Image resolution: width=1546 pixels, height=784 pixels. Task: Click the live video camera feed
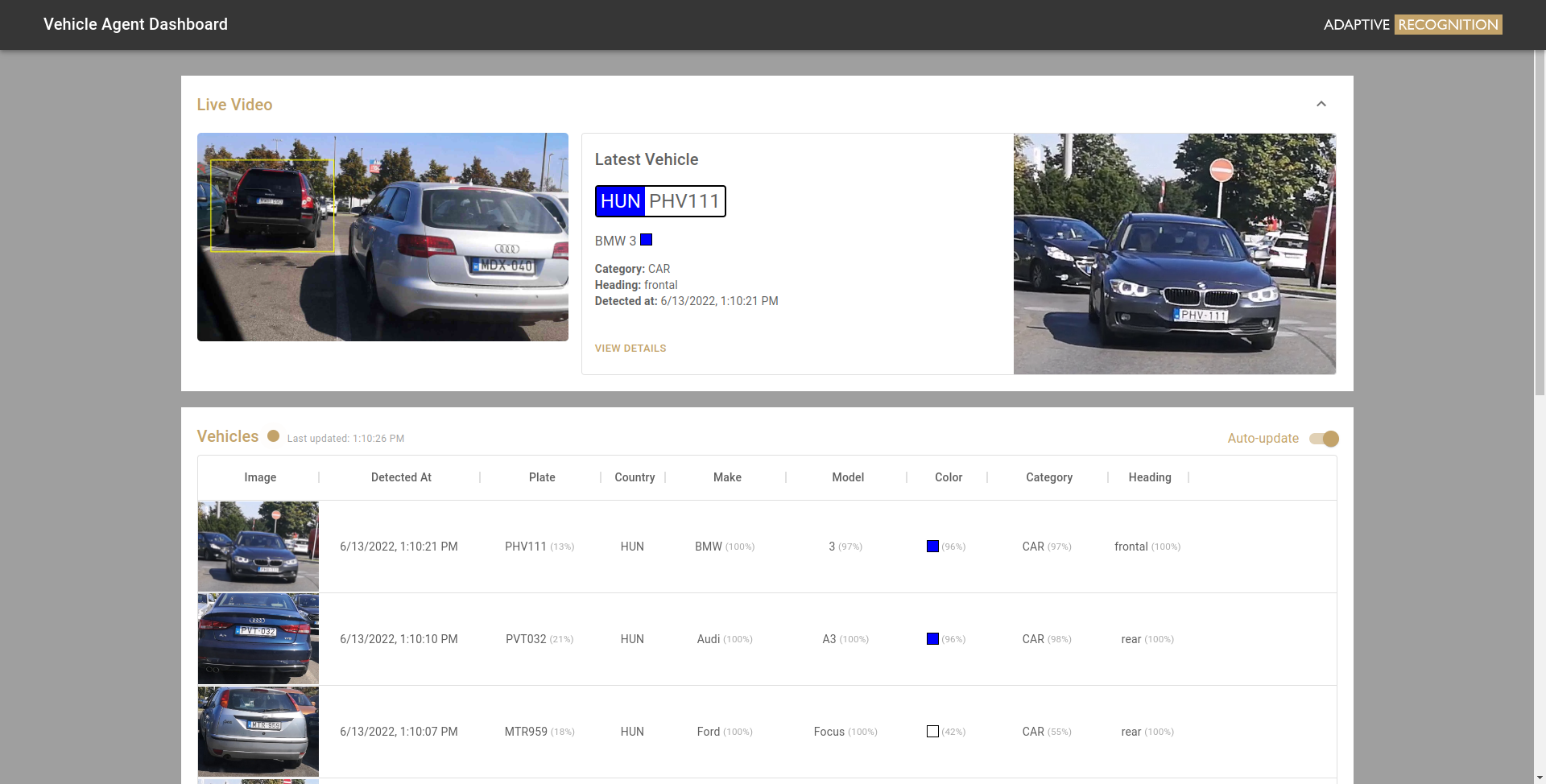coord(382,237)
